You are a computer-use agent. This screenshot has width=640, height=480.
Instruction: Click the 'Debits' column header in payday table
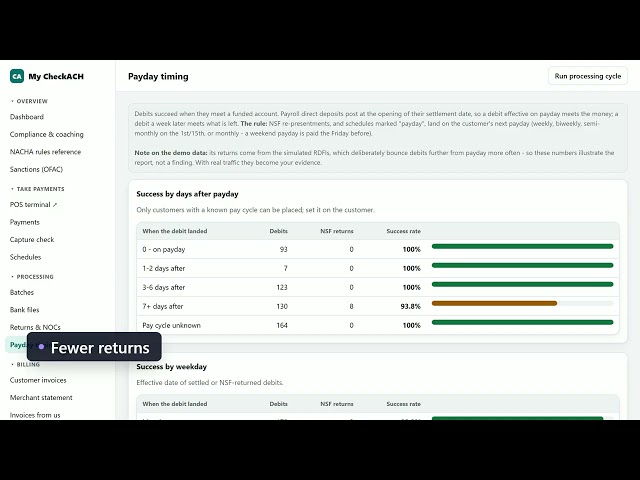coord(278,231)
